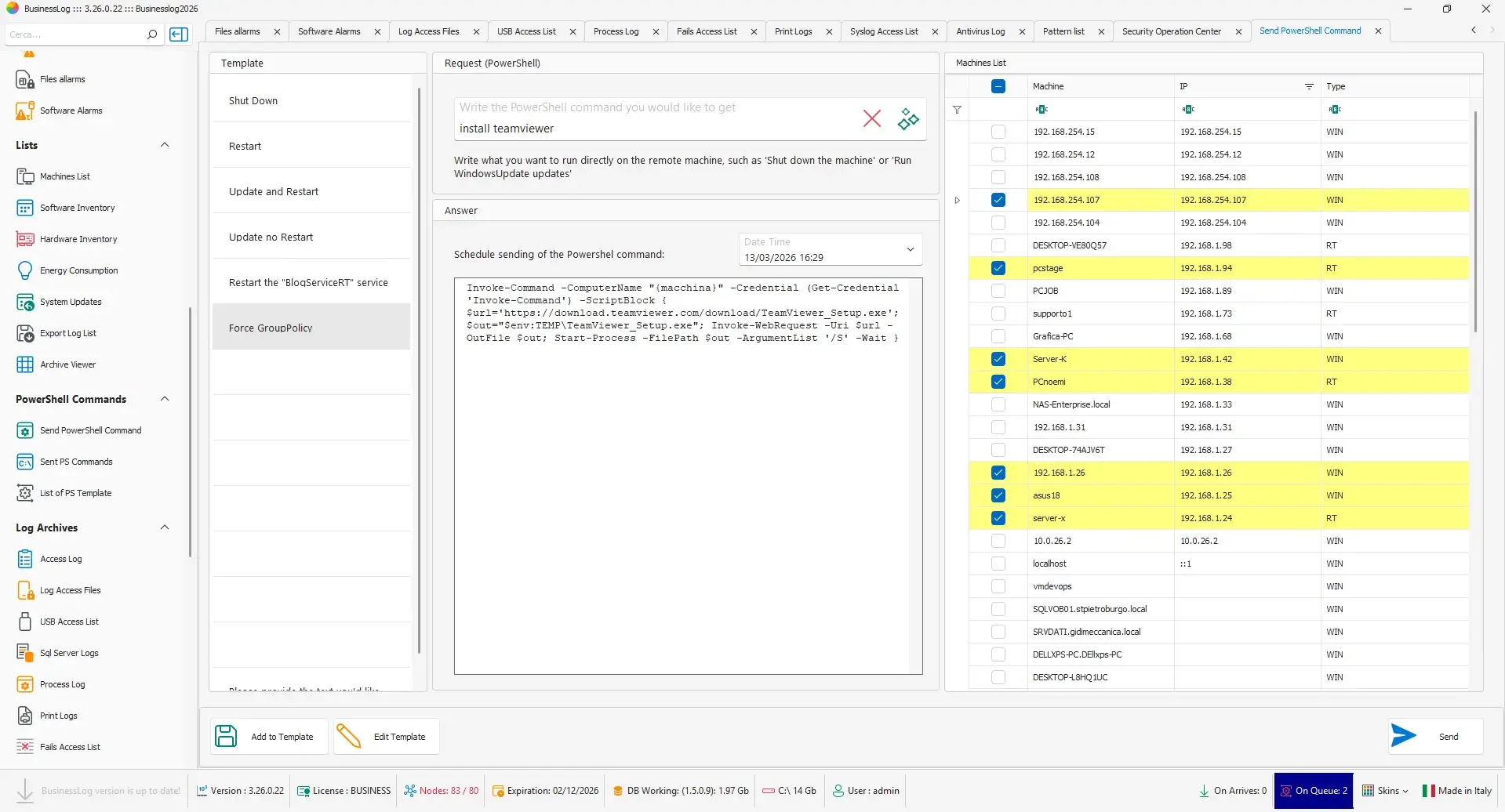
Task: Open Sql Server Logs icon
Action: point(25,653)
